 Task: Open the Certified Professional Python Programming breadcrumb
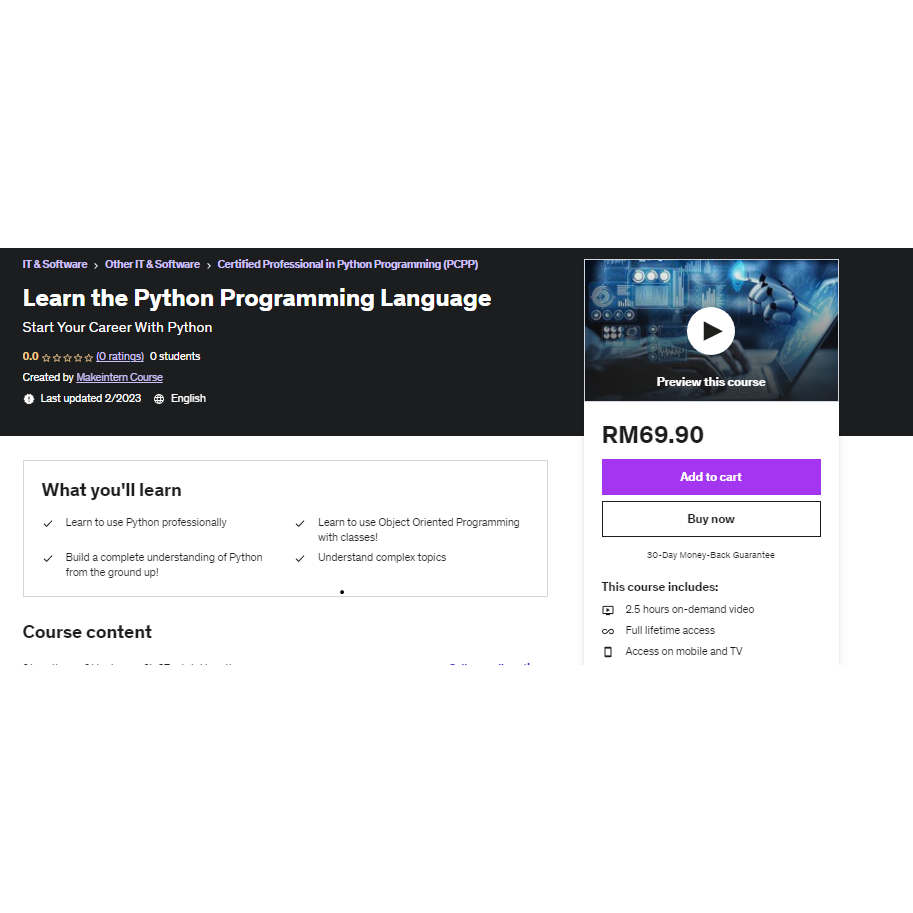tap(346, 264)
